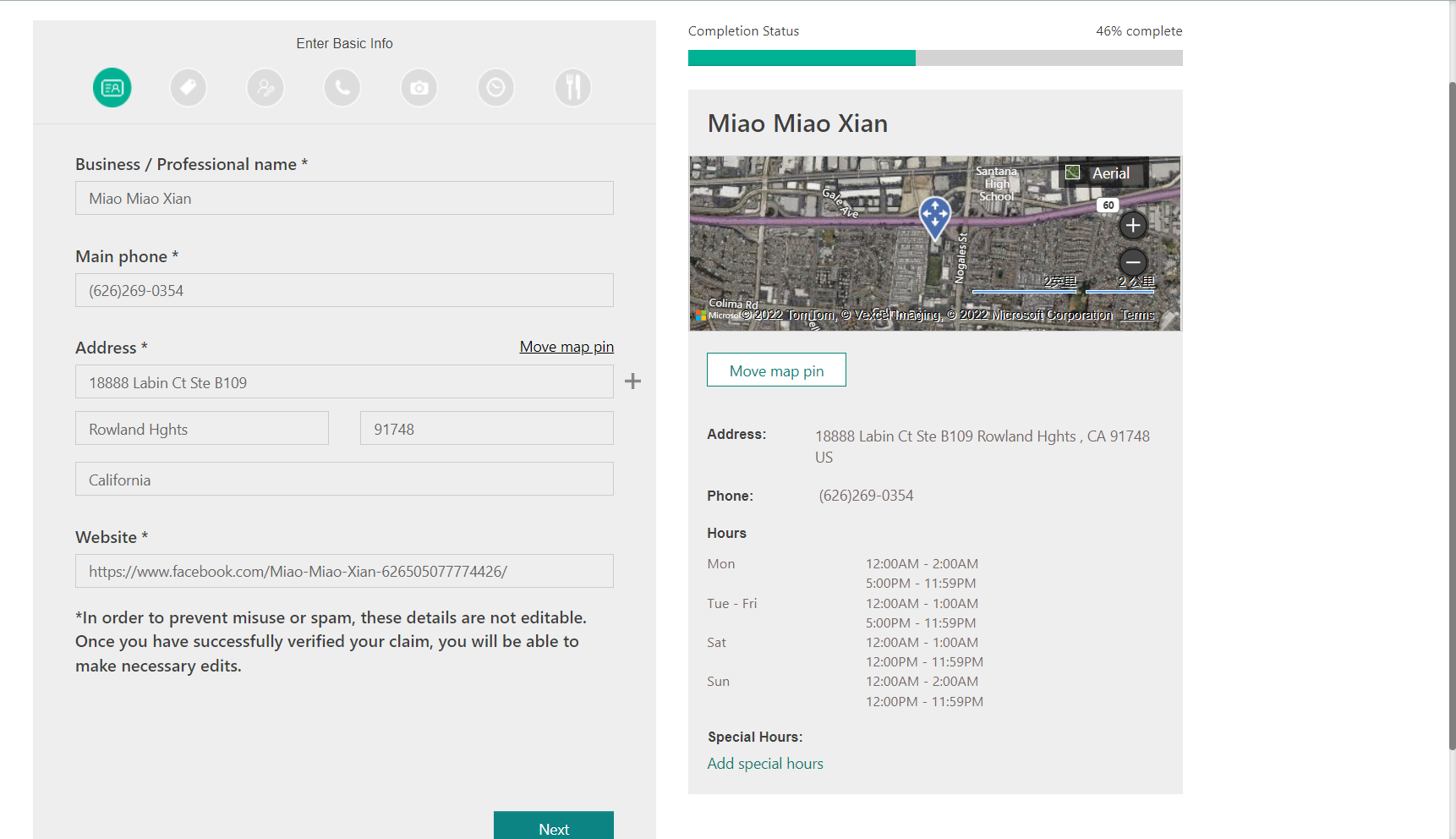The width and height of the screenshot is (1456, 839).
Task: Open the fork and knife step icon
Action: click(x=573, y=88)
